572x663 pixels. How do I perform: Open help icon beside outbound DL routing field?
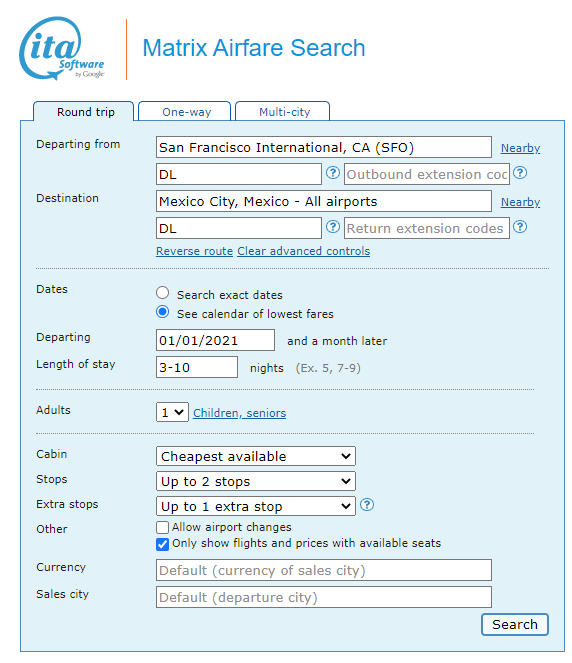tap(333, 173)
